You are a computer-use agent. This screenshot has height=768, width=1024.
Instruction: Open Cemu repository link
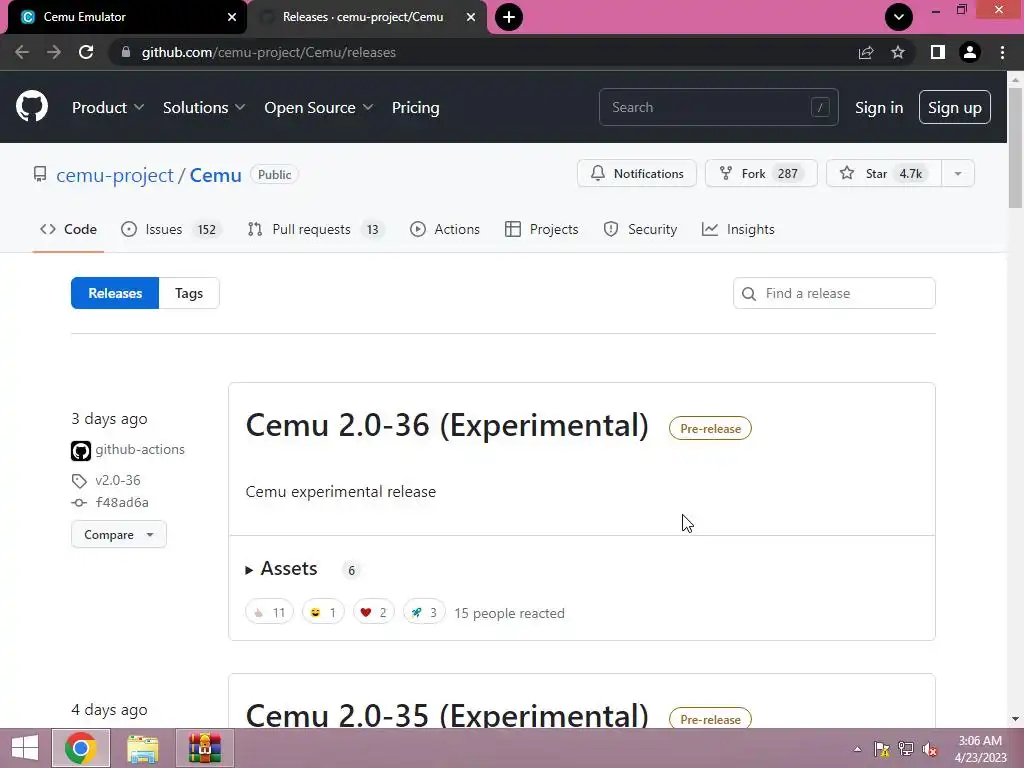coord(216,175)
